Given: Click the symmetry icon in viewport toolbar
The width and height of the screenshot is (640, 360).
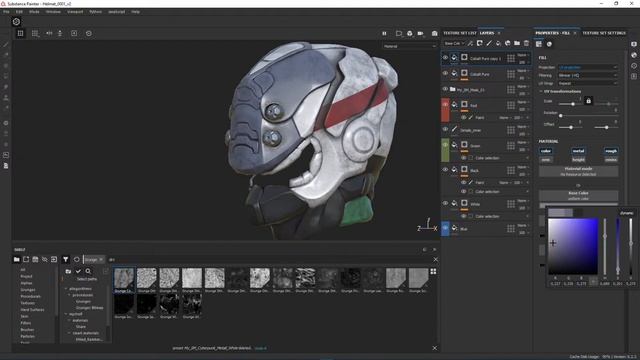Looking at the screenshot, I should pos(49,33).
